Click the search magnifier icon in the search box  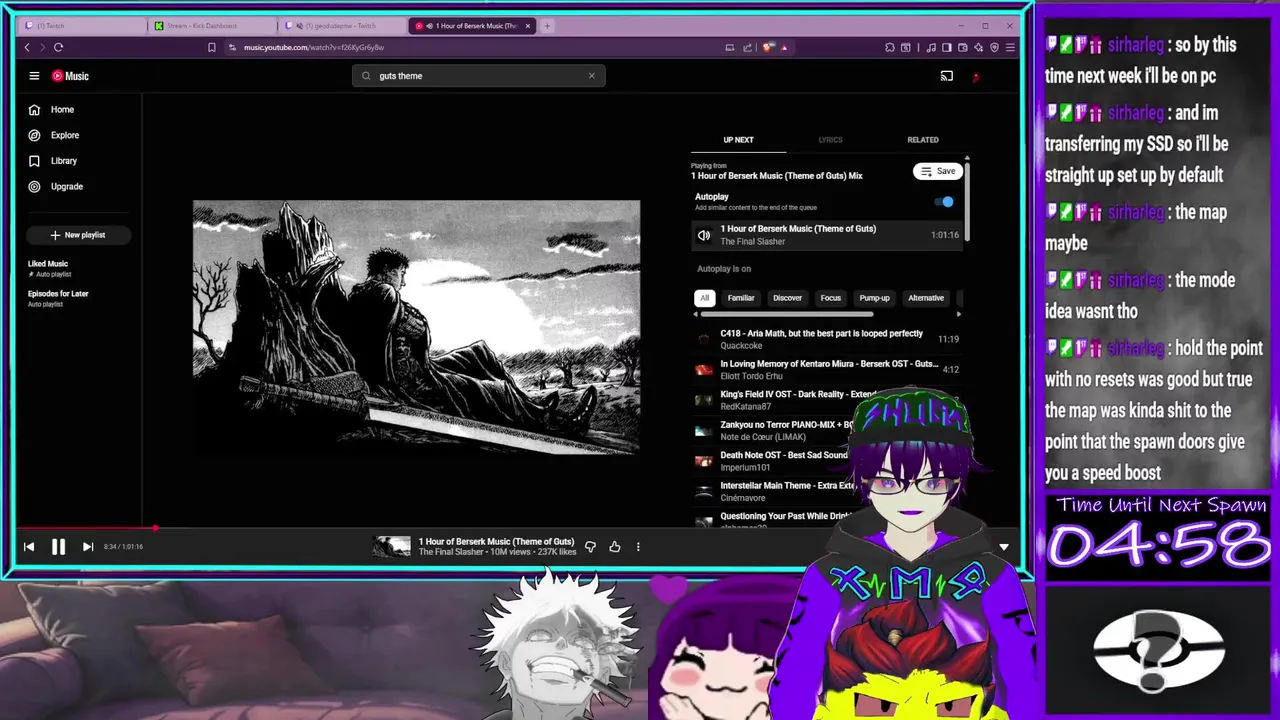pyautogui.click(x=366, y=76)
